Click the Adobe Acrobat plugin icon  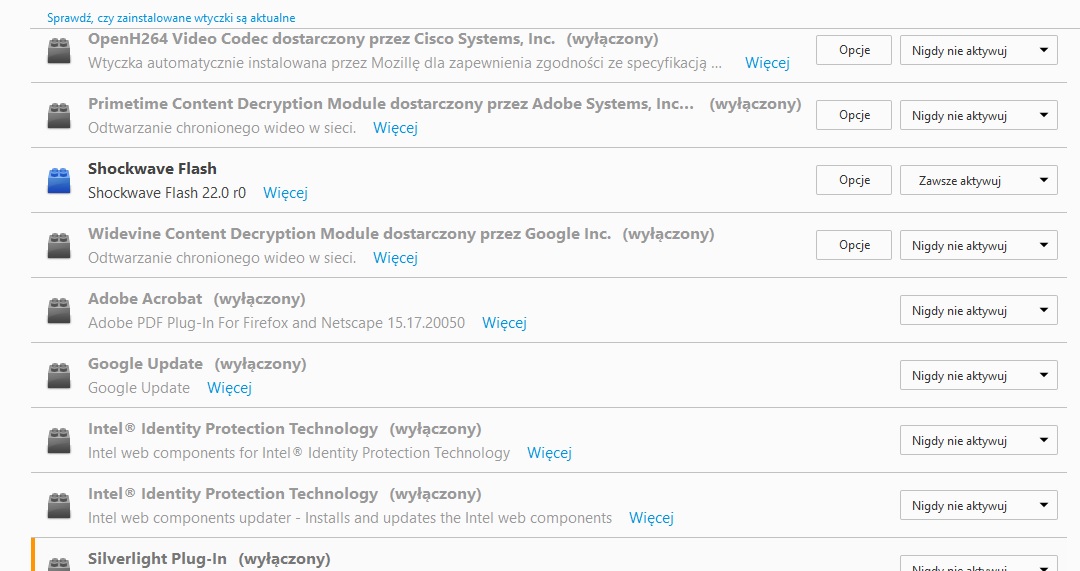tap(59, 311)
